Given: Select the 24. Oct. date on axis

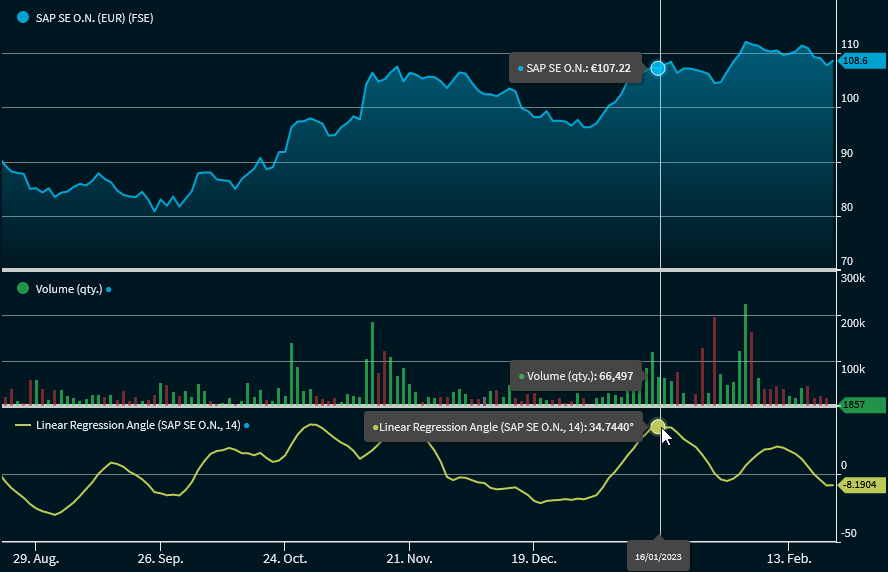Looking at the screenshot, I should pyautogui.click(x=286, y=557).
